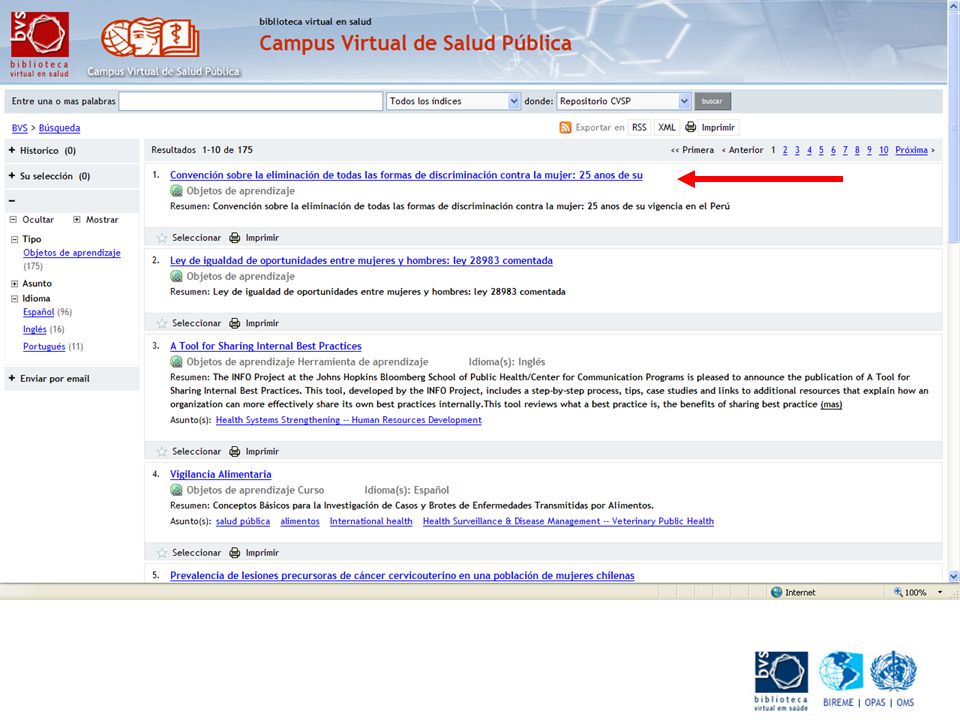Collapse the Idioma filter group
This screenshot has height=720, width=960.
[14, 299]
